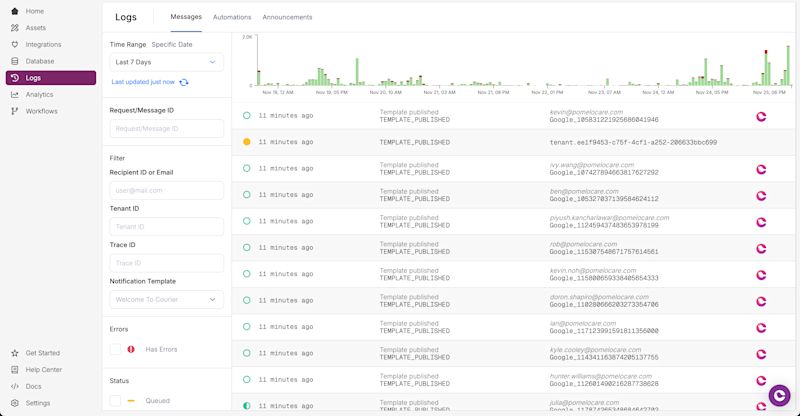800x416 pixels.
Task: Click status circle of ian@pomelocare.com row
Action: point(246,327)
